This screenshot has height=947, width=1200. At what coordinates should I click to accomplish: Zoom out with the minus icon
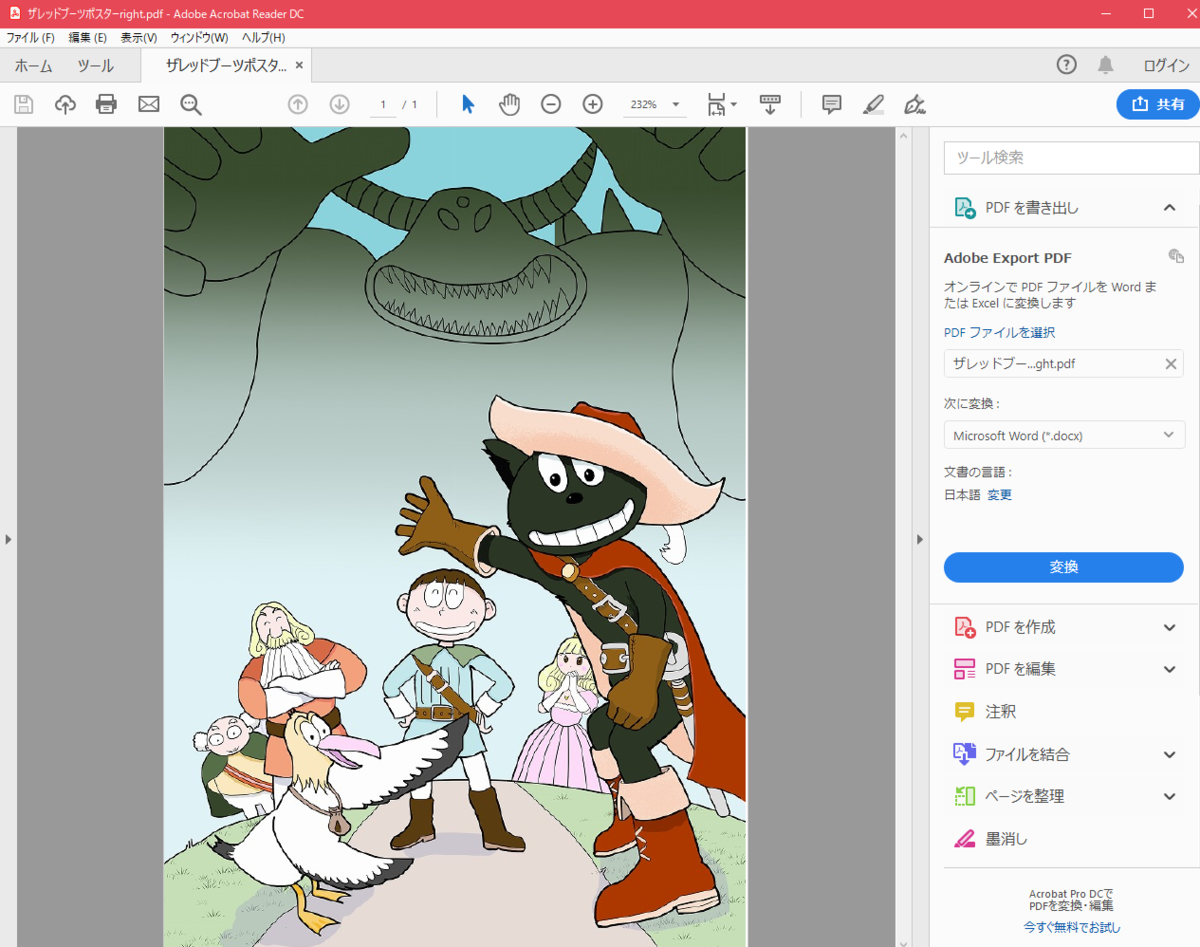point(551,104)
